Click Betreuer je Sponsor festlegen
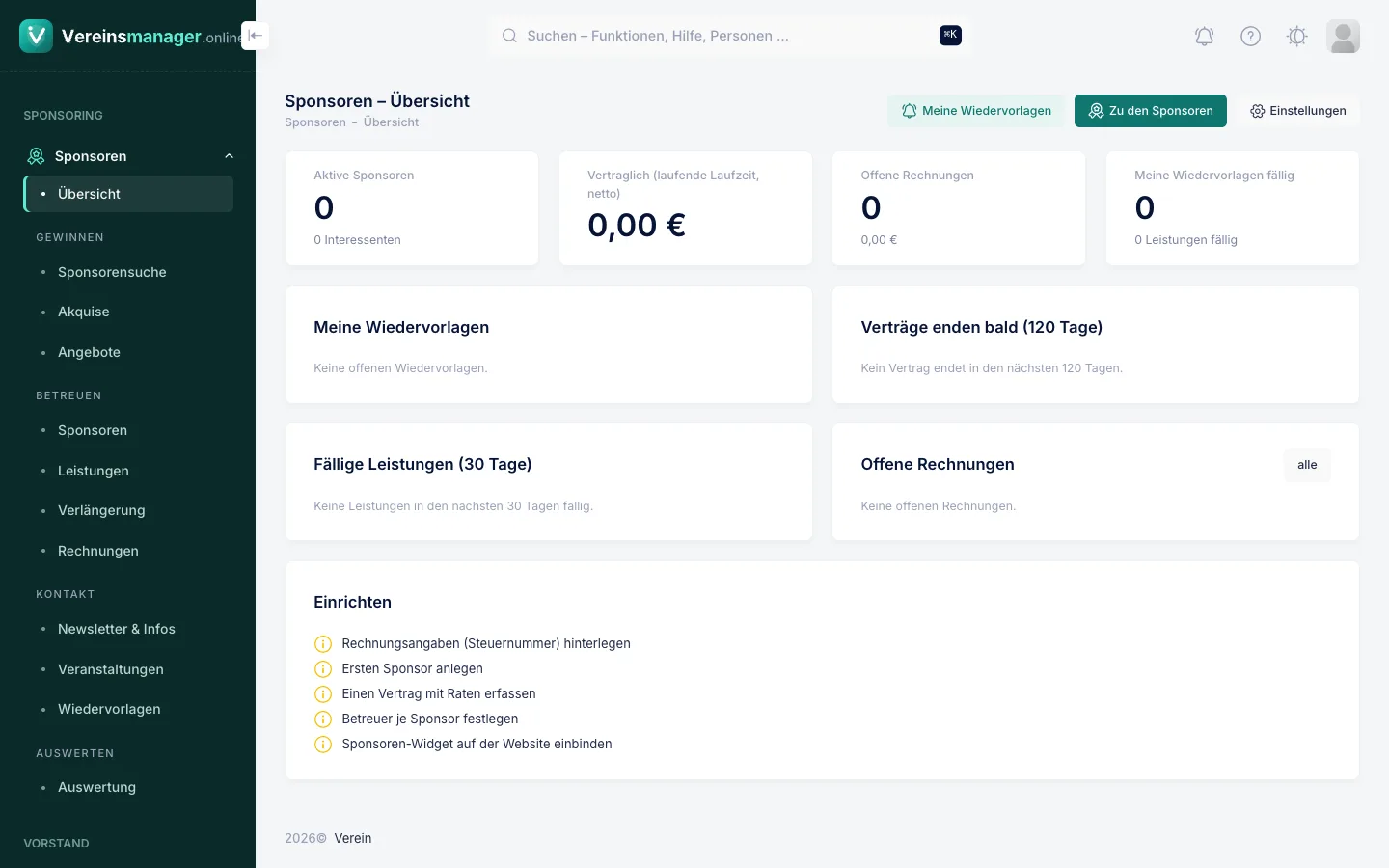The image size is (1389, 868). coord(430,719)
